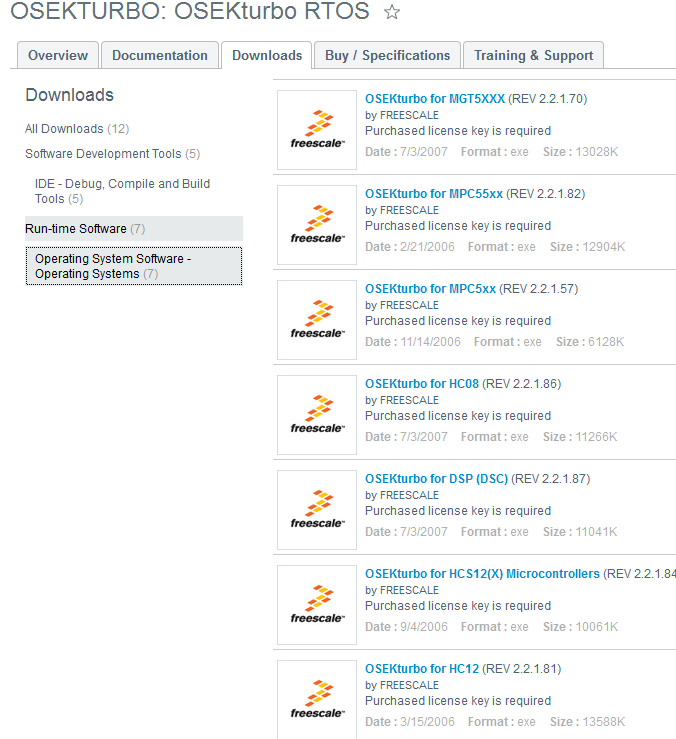The width and height of the screenshot is (676, 739).
Task: Open OSEKturbo for HC08 download link
Action: (x=422, y=384)
